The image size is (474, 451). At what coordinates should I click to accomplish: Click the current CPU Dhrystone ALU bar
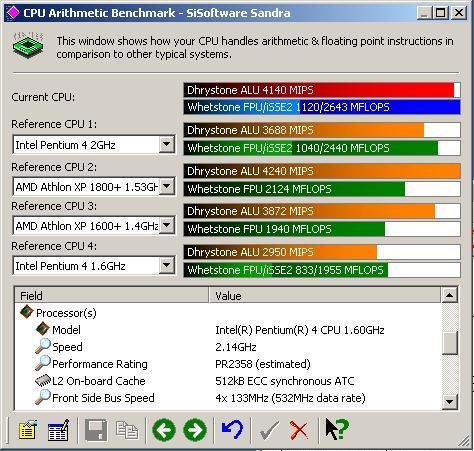click(x=322, y=90)
